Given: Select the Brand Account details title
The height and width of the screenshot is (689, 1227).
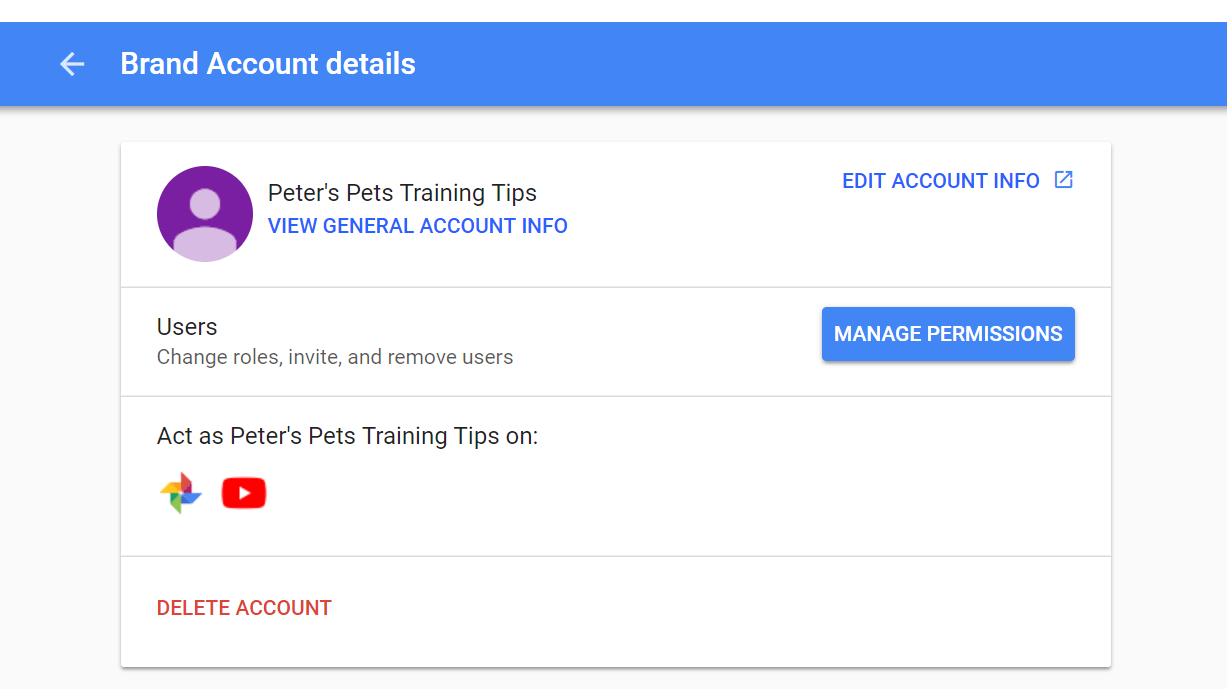Looking at the screenshot, I should pyautogui.click(x=267, y=64).
